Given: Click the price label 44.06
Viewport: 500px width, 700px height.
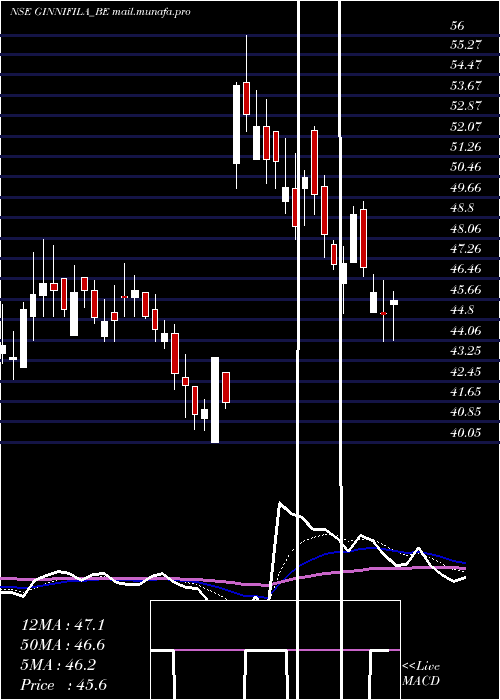Looking at the screenshot, I should 466,331.
